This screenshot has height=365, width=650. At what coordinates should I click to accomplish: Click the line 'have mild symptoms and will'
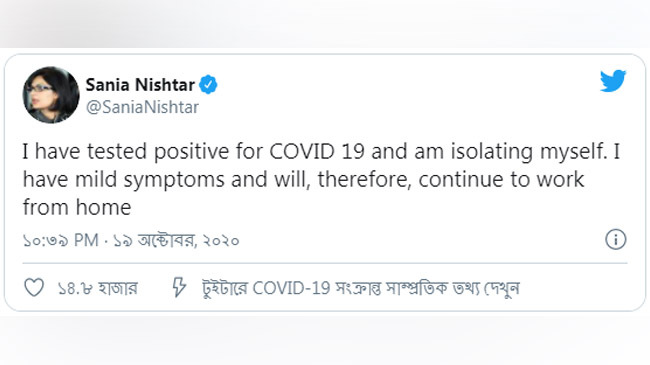pyautogui.click(x=303, y=180)
